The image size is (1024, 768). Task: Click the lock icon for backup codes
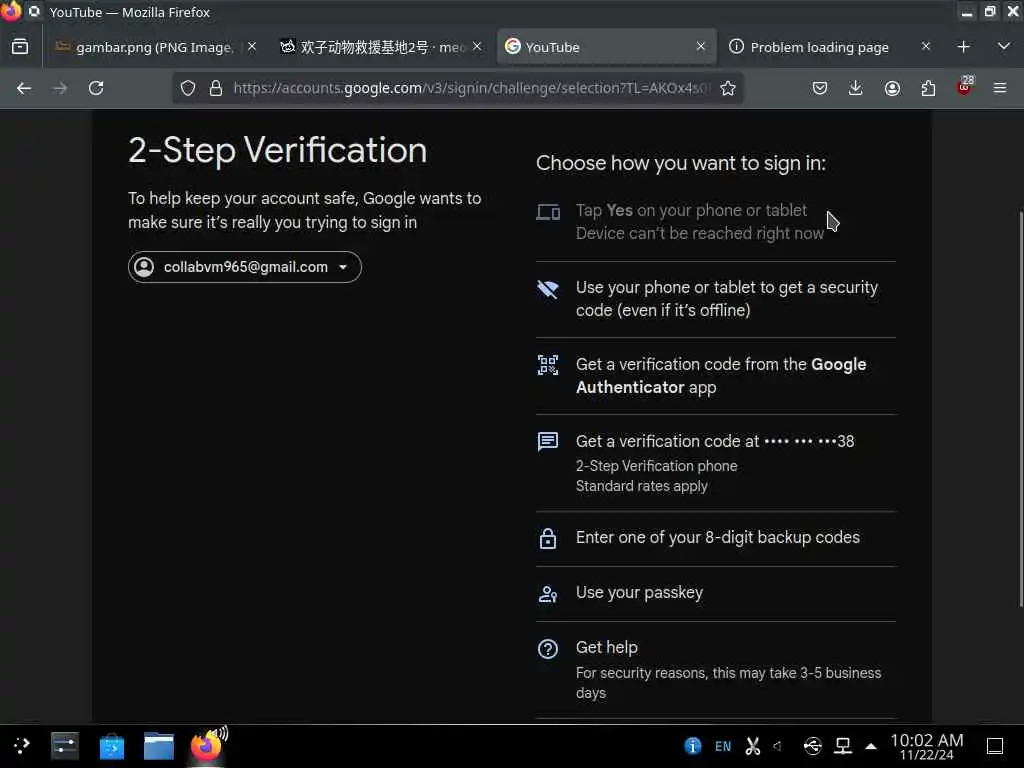pos(548,538)
